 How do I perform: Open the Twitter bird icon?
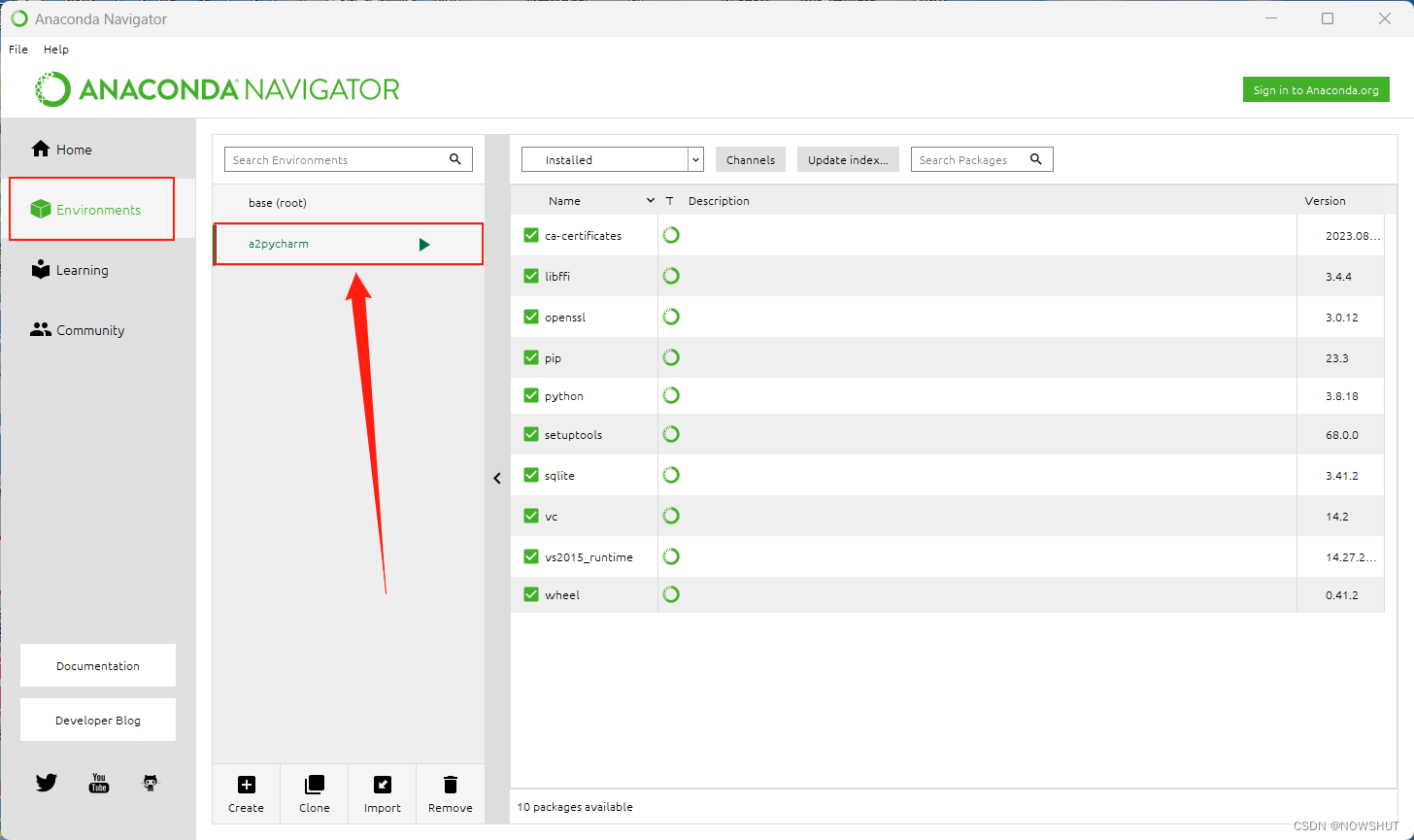click(x=47, y=782)
